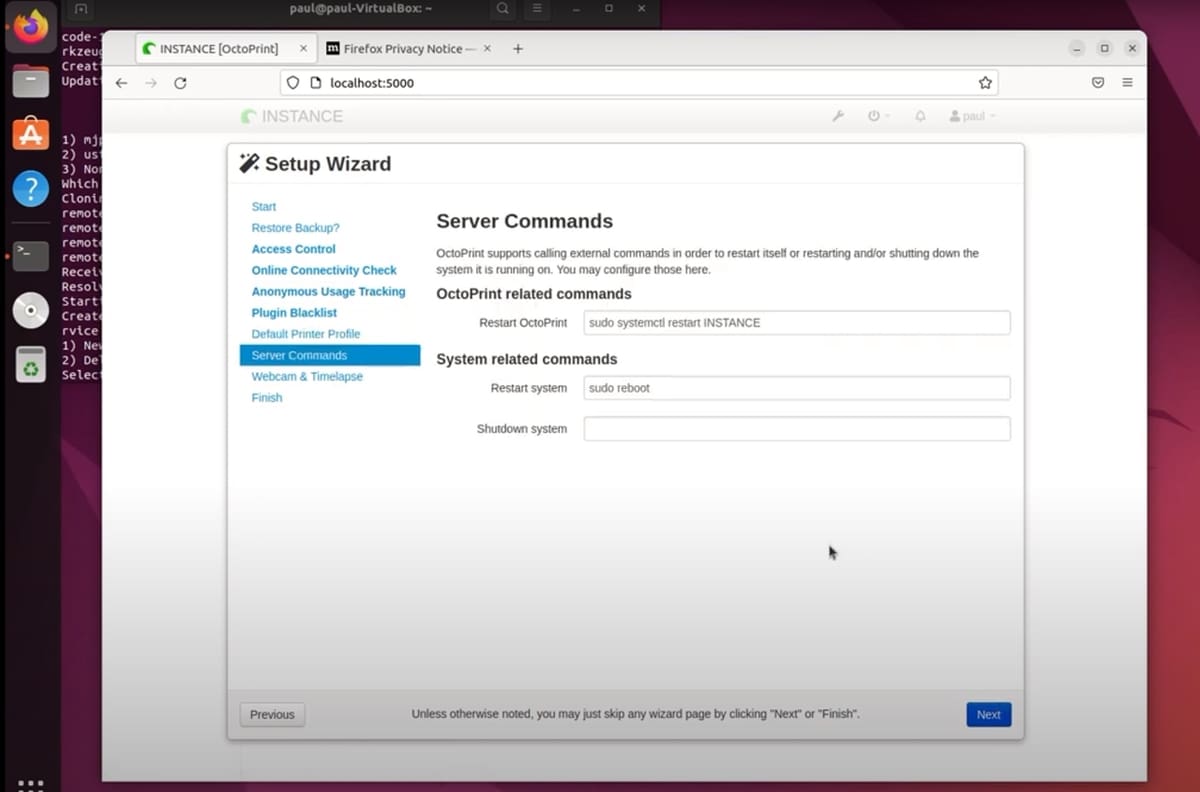The height and width of the screenshot is (792, 1200).
Task: Click the notifications bell icon
Action: (920, 116)
